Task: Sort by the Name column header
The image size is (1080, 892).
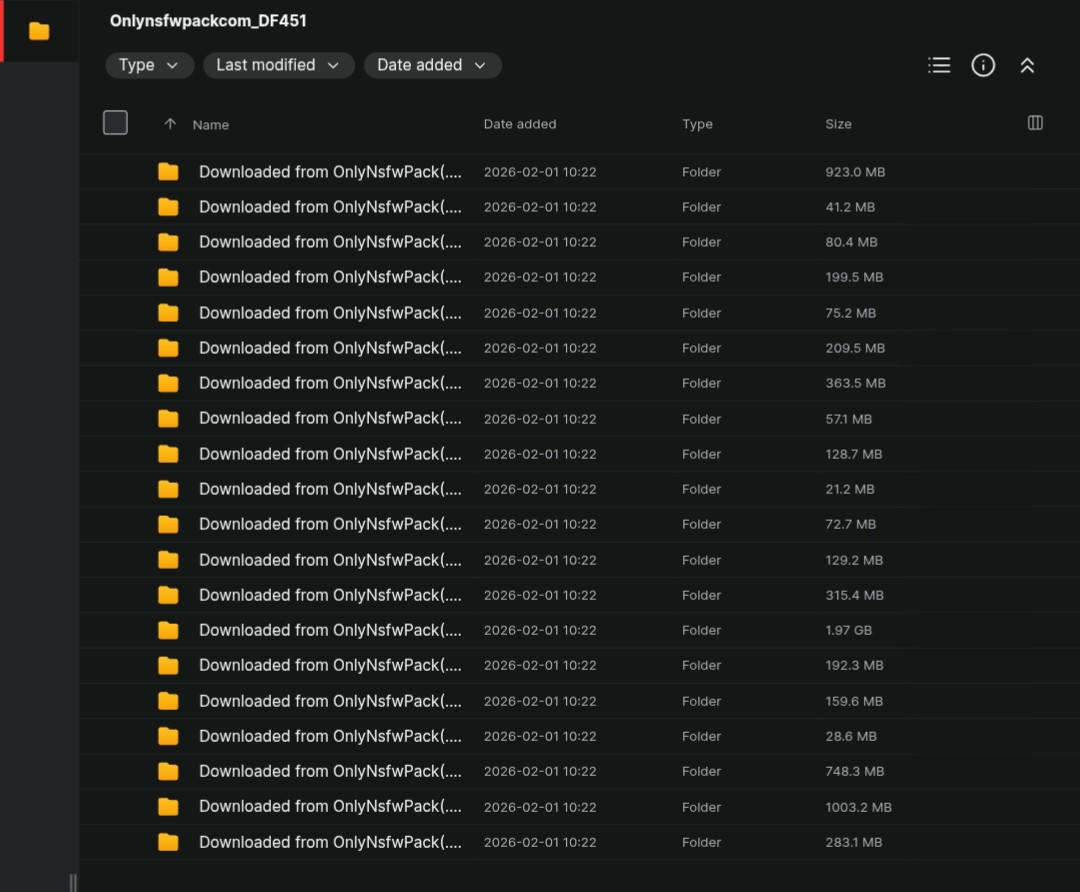Action: 211,125
